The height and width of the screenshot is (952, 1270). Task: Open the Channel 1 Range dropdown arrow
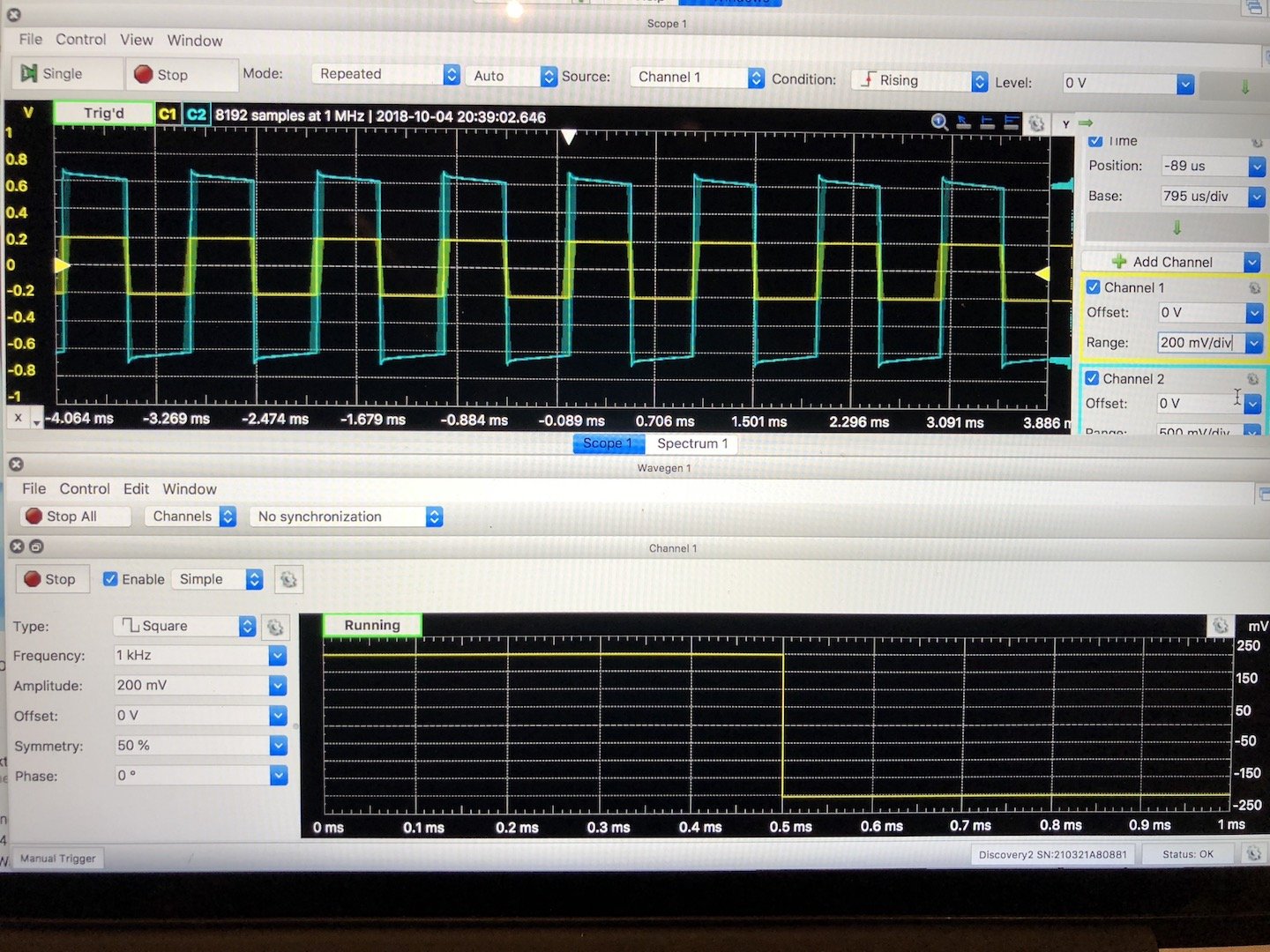click(1253, 344)
